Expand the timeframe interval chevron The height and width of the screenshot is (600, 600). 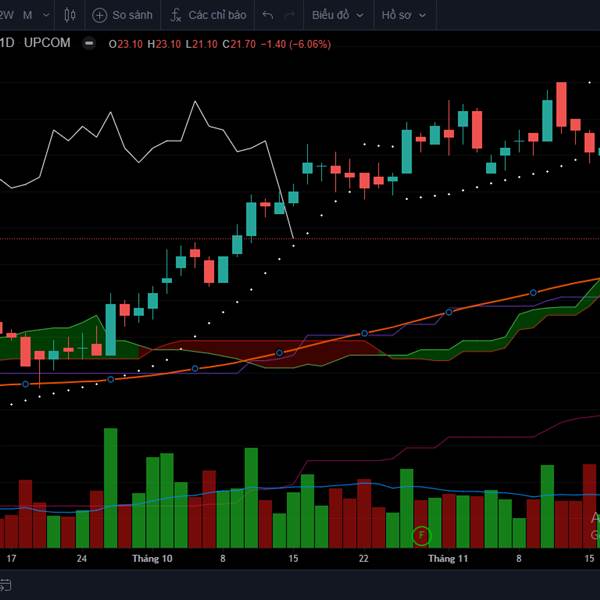click(x=46, y=15)
